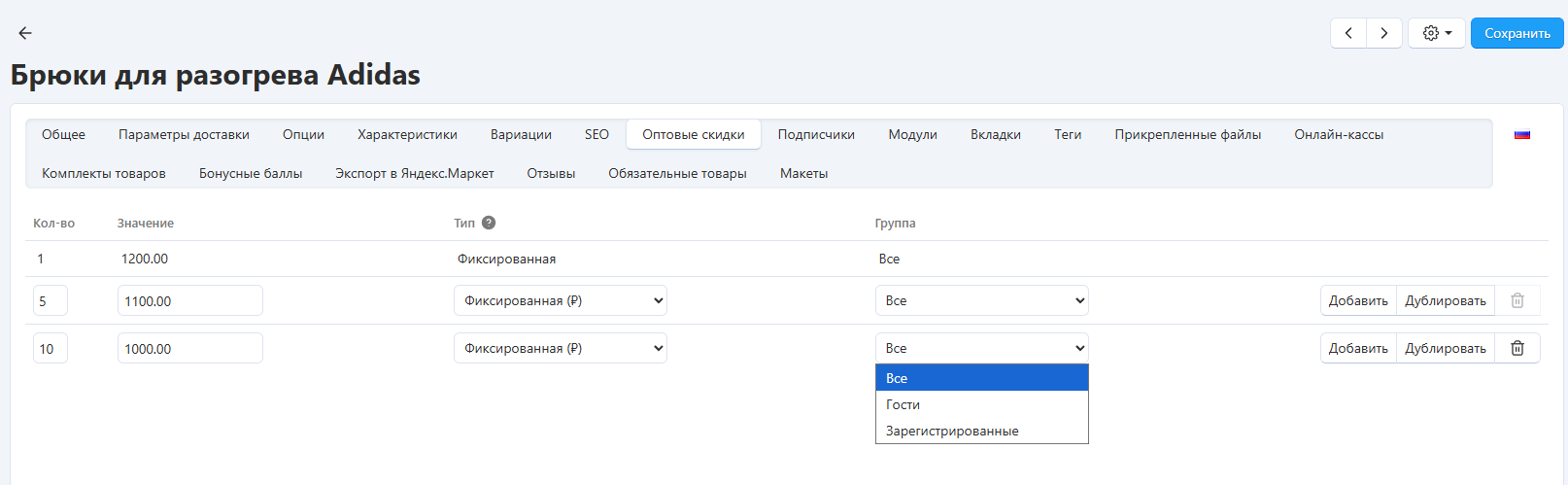Select the Оптовые скидки tab
The height and width of the screenshot is (485, 1568).
694,134
